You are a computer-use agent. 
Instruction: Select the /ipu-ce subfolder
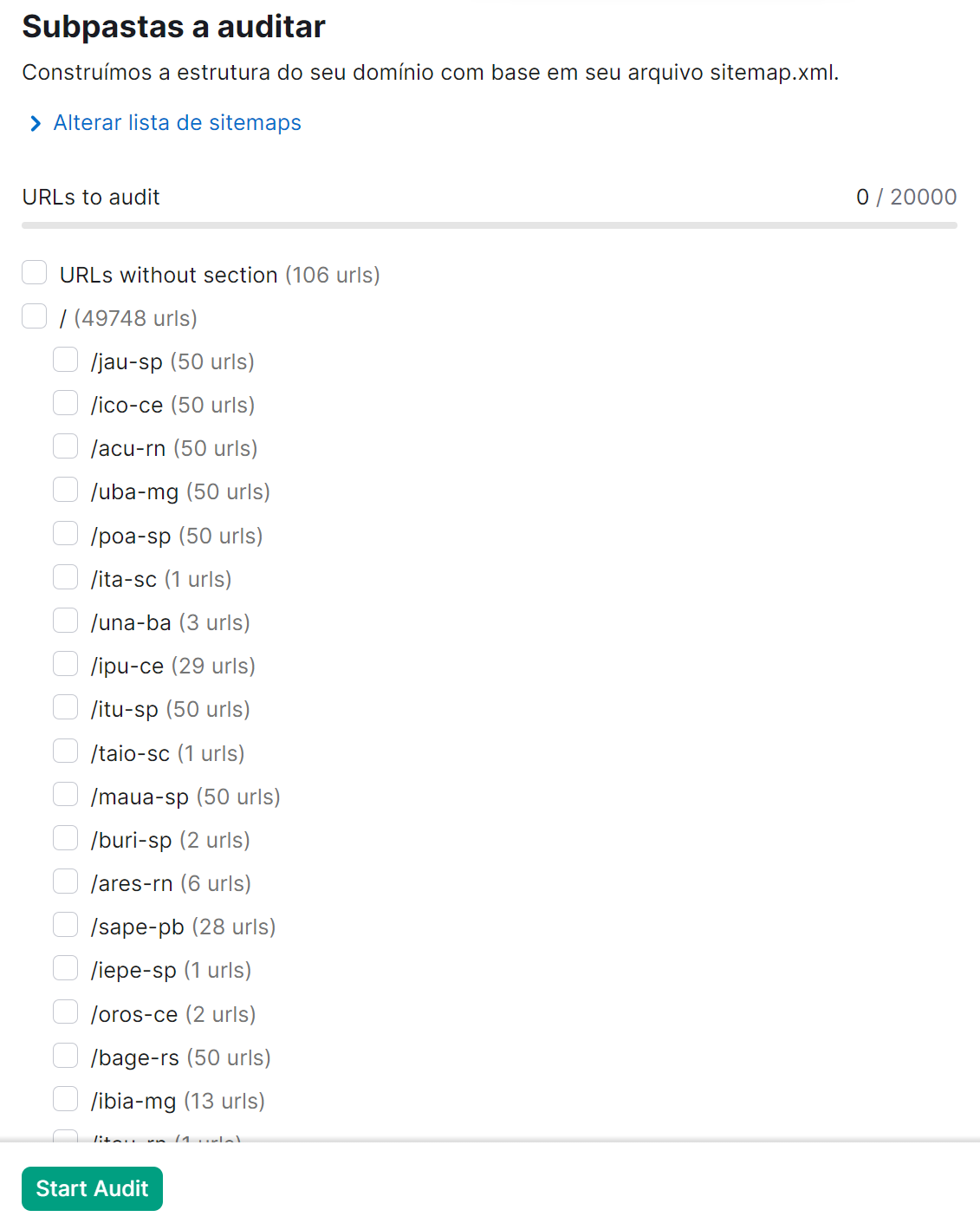tap(65, 663)
